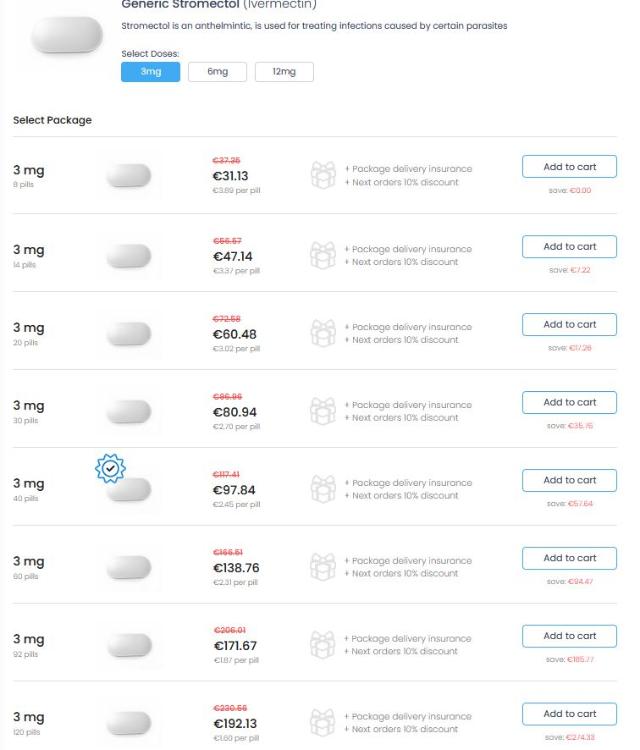This screenshot has height=750, width=640.
Task: Click the gift box icon in 8 pills row
Action: (325, 176)
